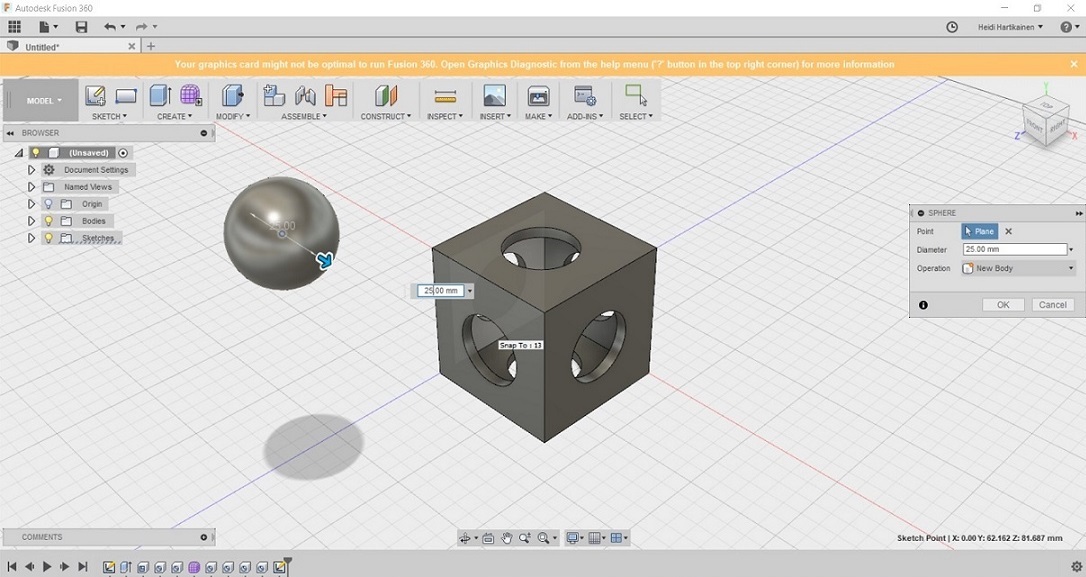Select the Joint tool icon
The height and width of the screenshot is (577, 1086).
(305, 96)
